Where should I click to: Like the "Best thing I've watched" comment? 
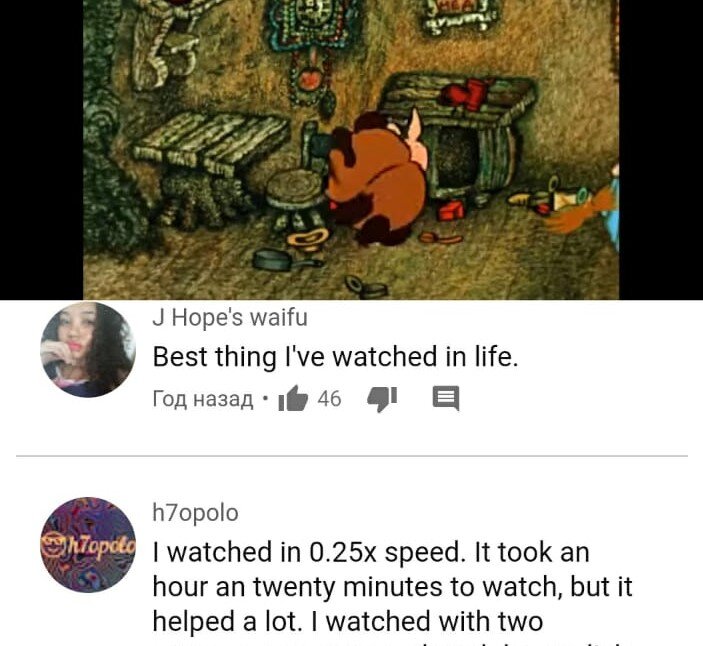pyautogui.click(x=293, y=399)
